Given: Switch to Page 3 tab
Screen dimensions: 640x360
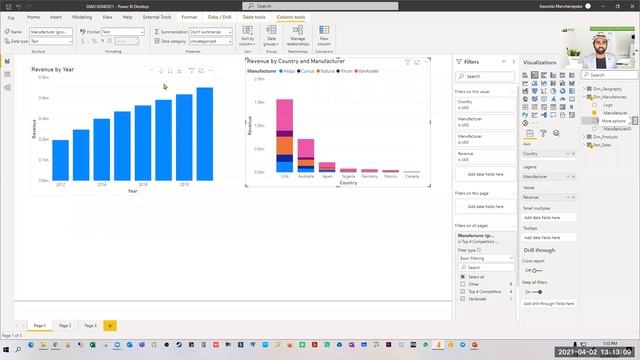Looking at the screenshot, I should coord(91,326).
